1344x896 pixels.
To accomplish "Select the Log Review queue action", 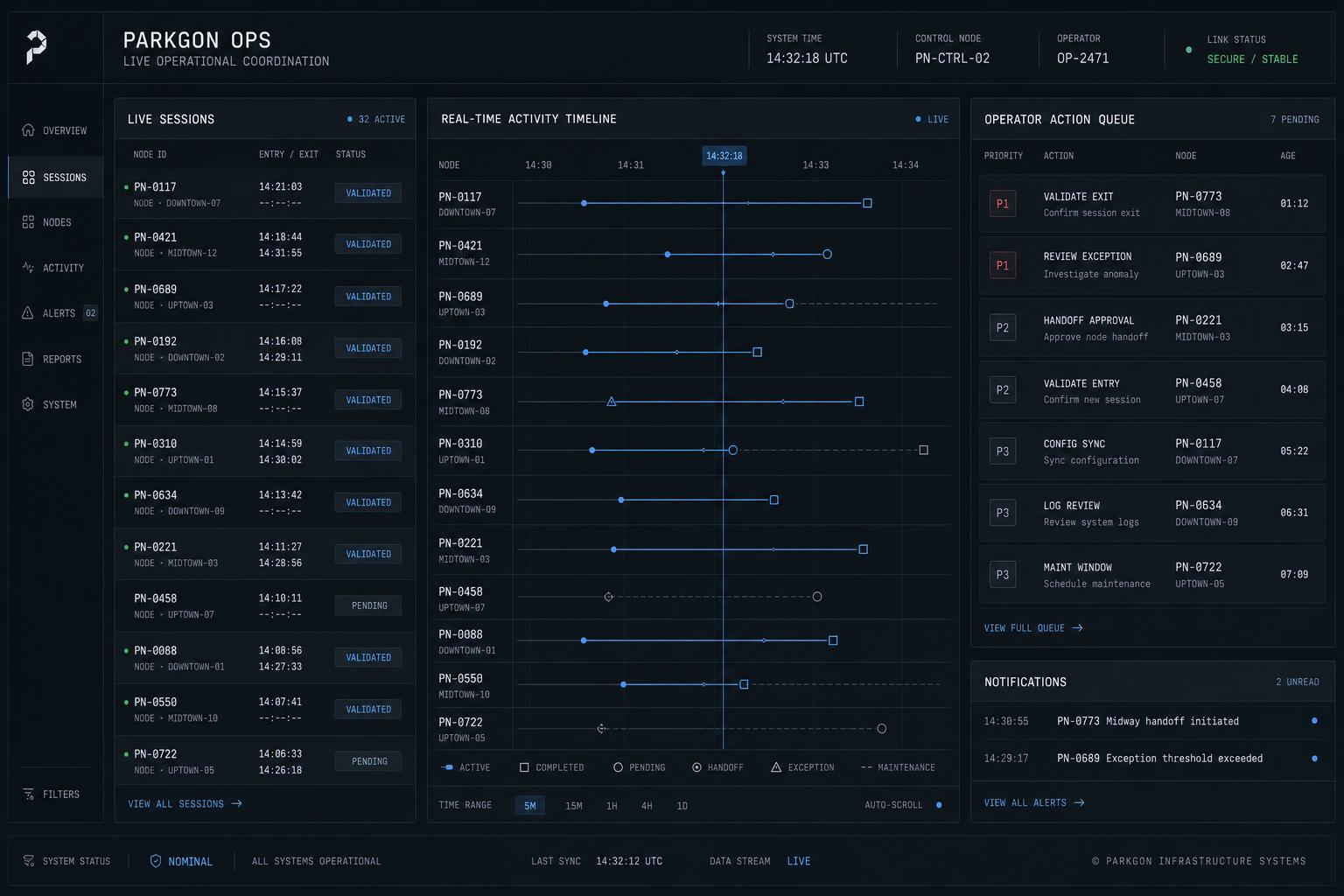I will tap(1151, 513).
